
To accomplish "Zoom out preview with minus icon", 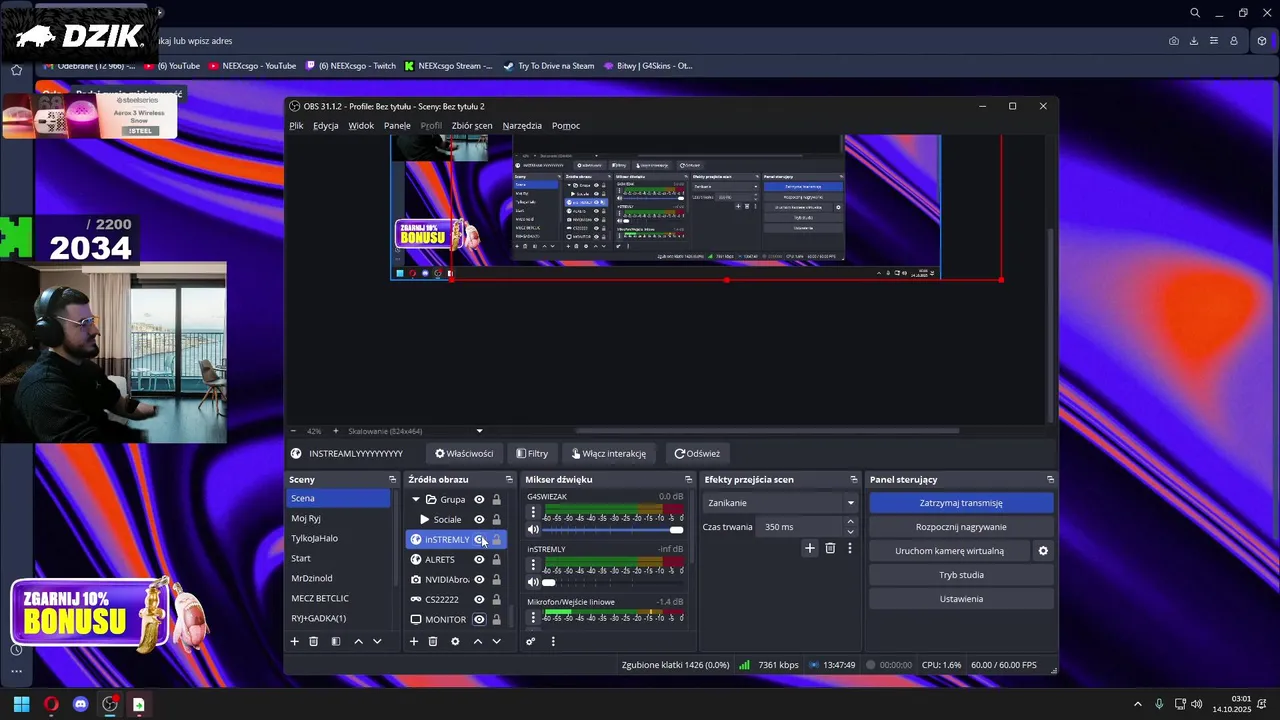I will tap(293, 431).
